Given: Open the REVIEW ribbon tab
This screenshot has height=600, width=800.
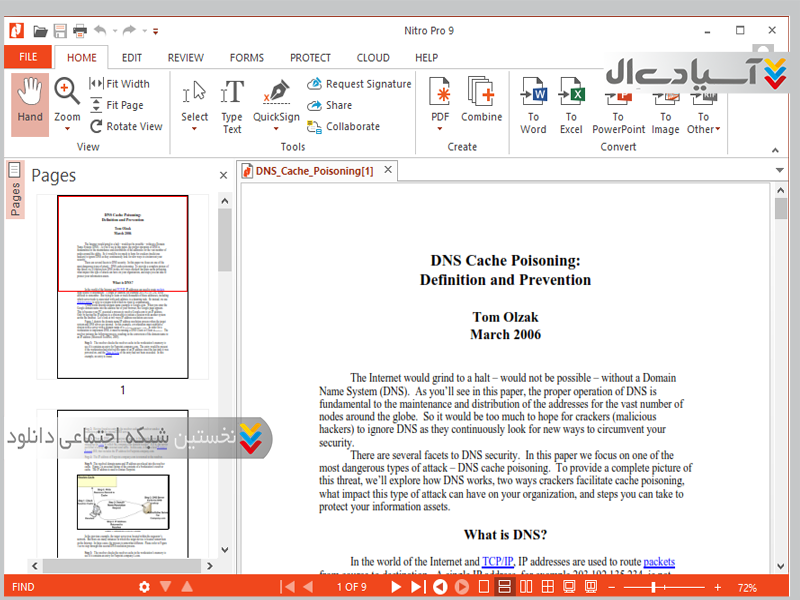Looking at the screenshot, I should 185,58.
